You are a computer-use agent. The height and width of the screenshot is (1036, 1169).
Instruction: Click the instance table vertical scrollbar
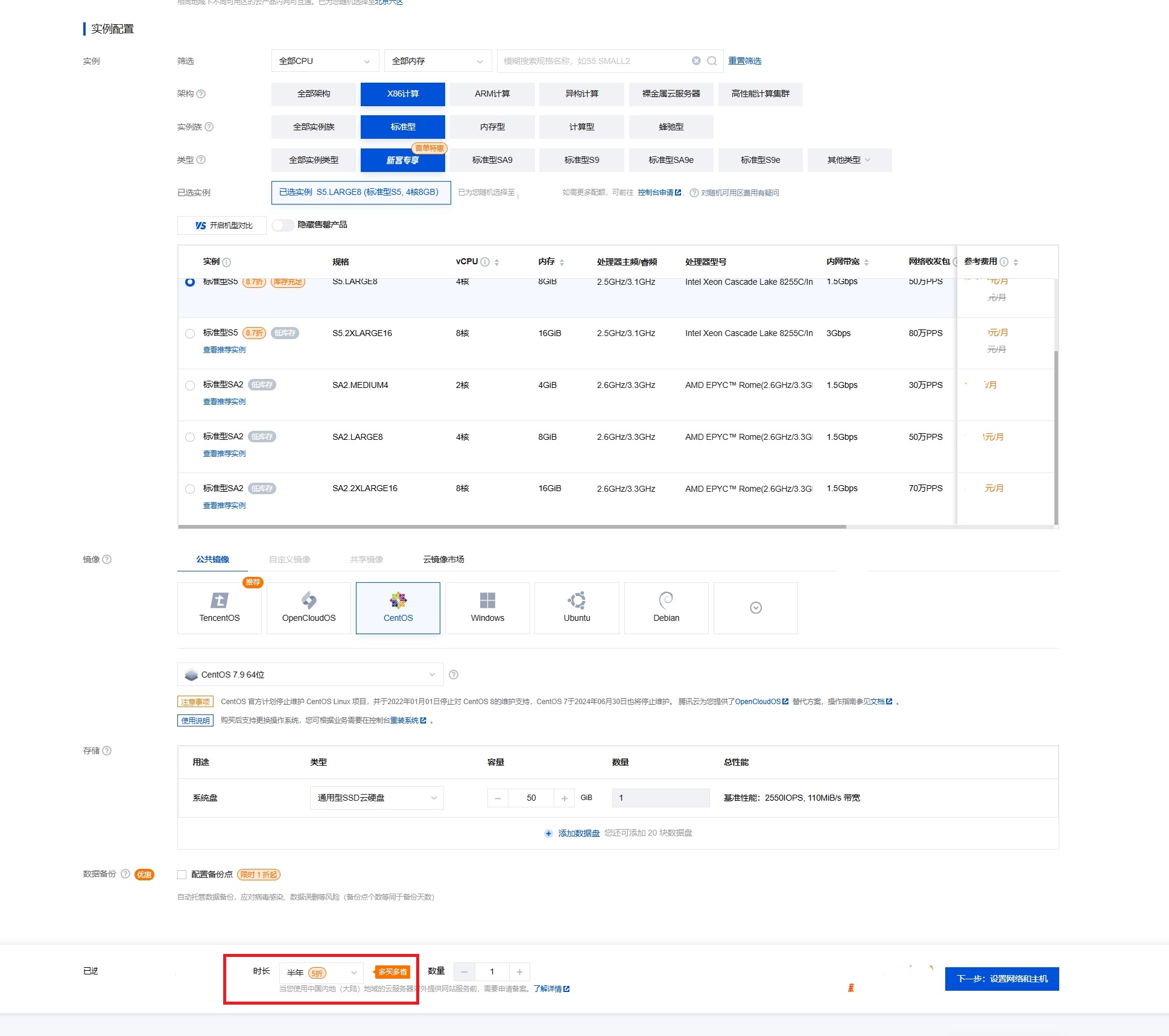pos(1056,437)
